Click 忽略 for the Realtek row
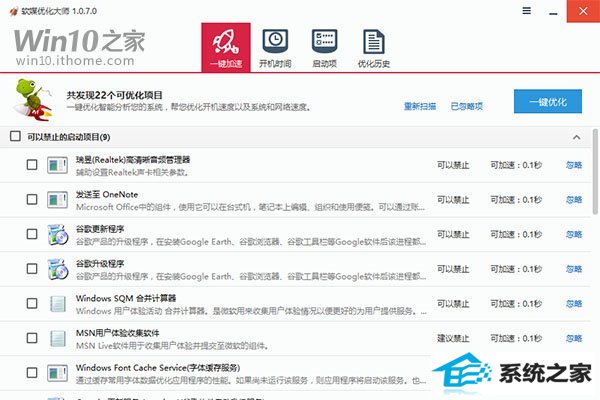The height and width of the screenshot is (400, 600). (574, 165)
